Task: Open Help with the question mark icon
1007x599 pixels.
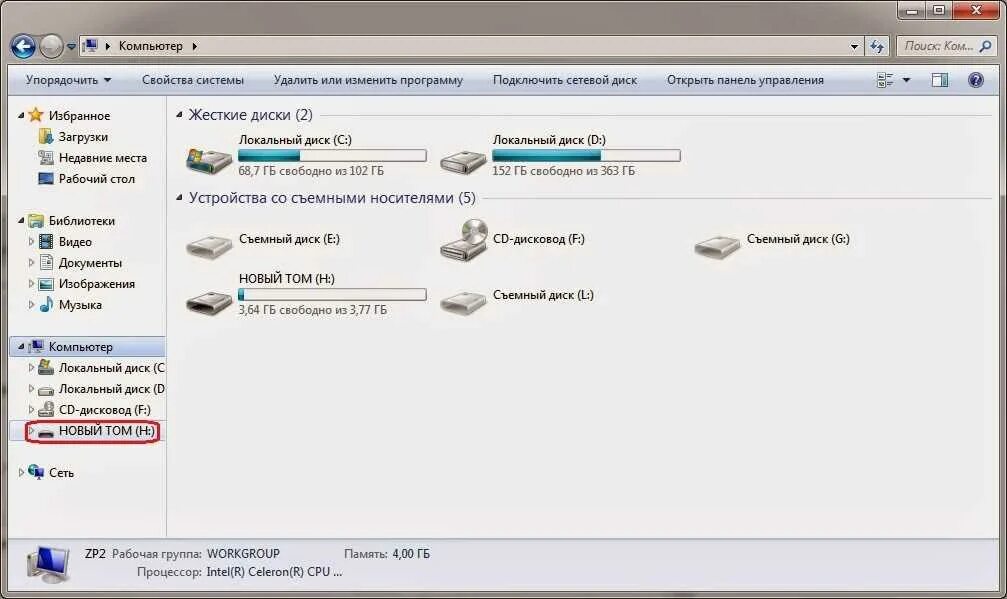Action: [976, 80]
